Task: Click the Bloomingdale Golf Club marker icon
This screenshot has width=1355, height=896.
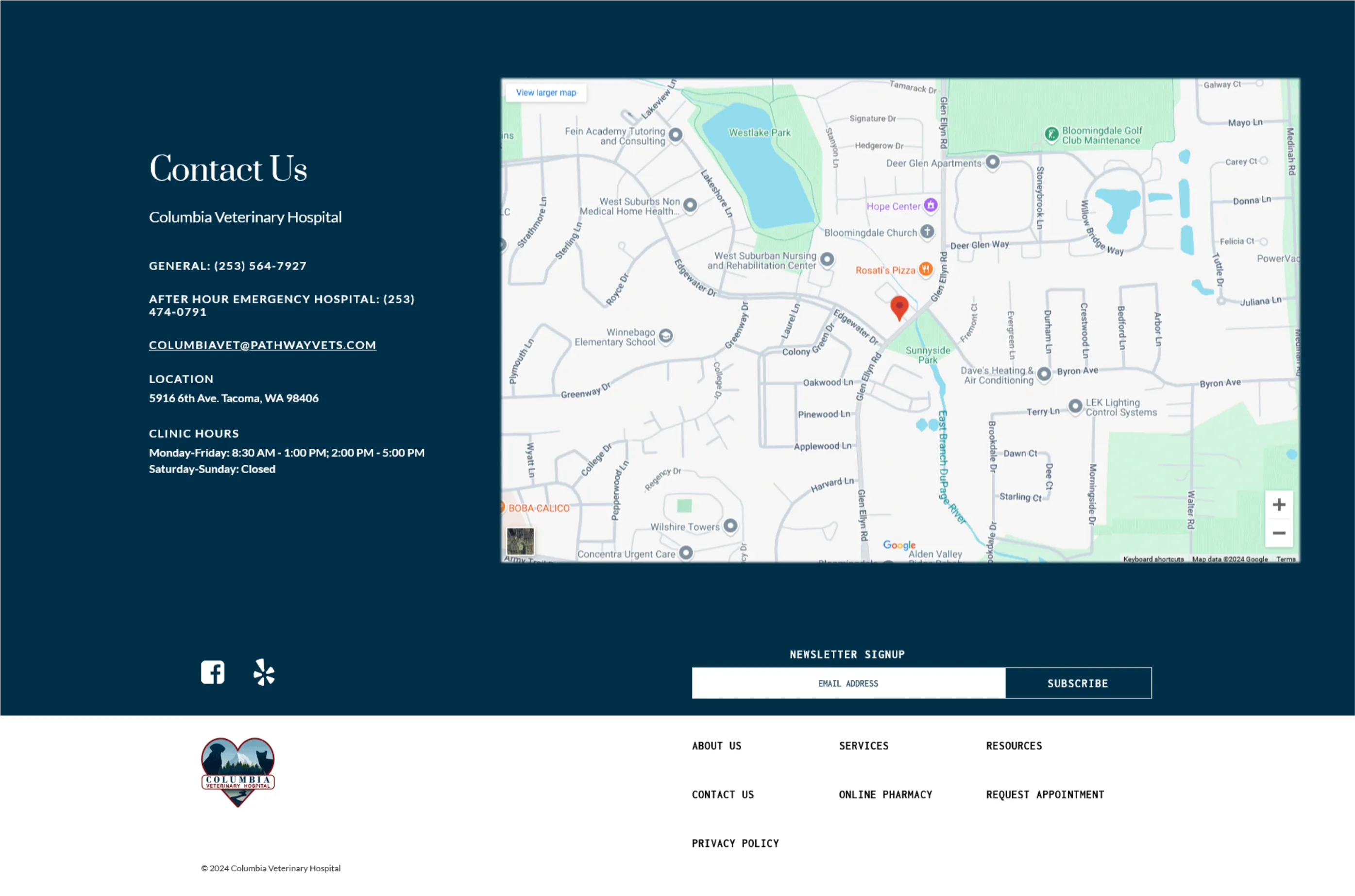Action: point(1051,135)
